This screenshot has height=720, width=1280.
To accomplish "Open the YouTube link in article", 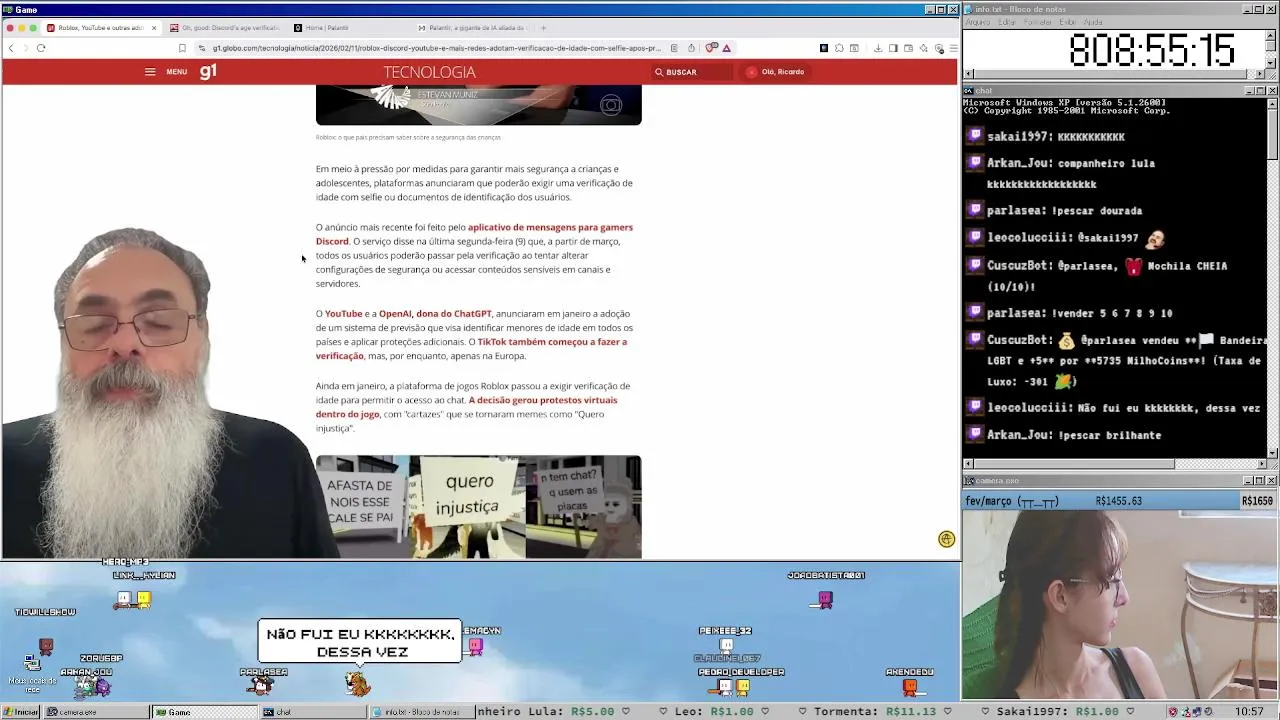I will click(343, 314).
